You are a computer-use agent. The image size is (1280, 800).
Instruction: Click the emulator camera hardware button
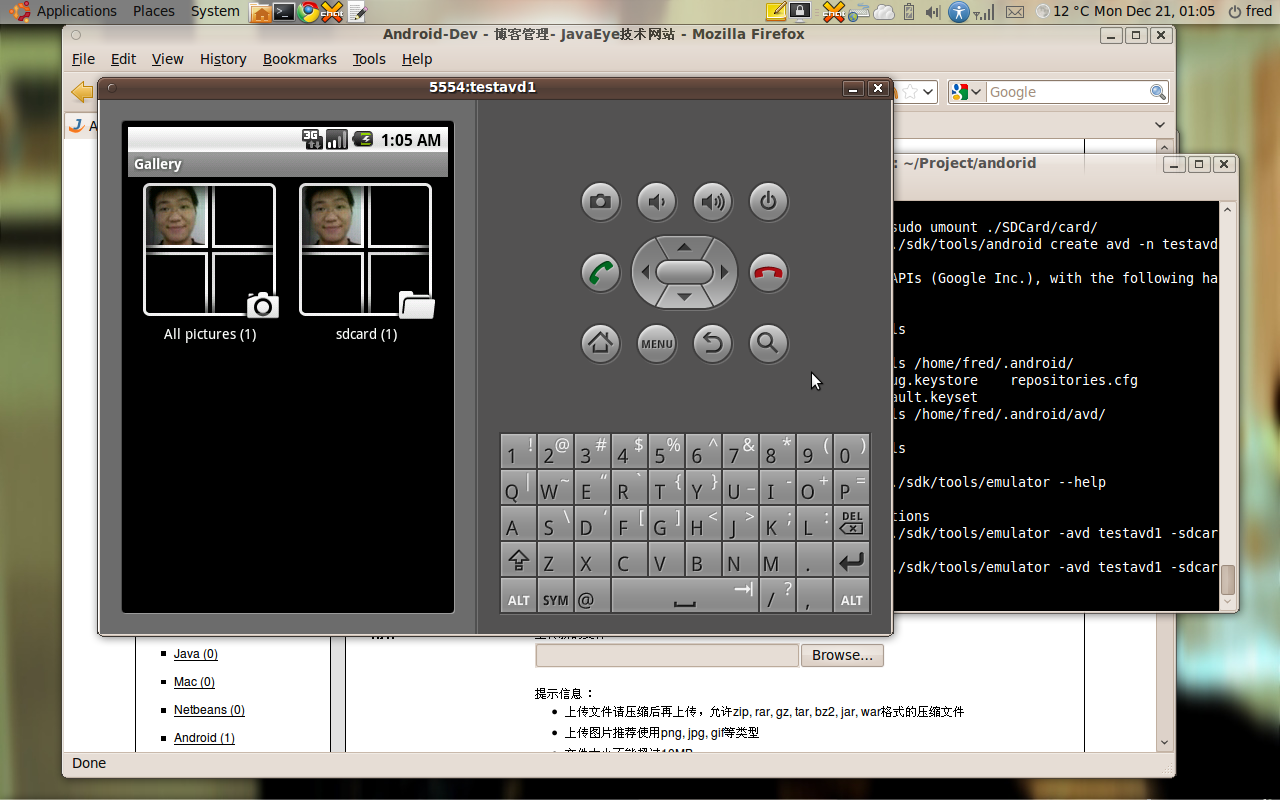600,202
